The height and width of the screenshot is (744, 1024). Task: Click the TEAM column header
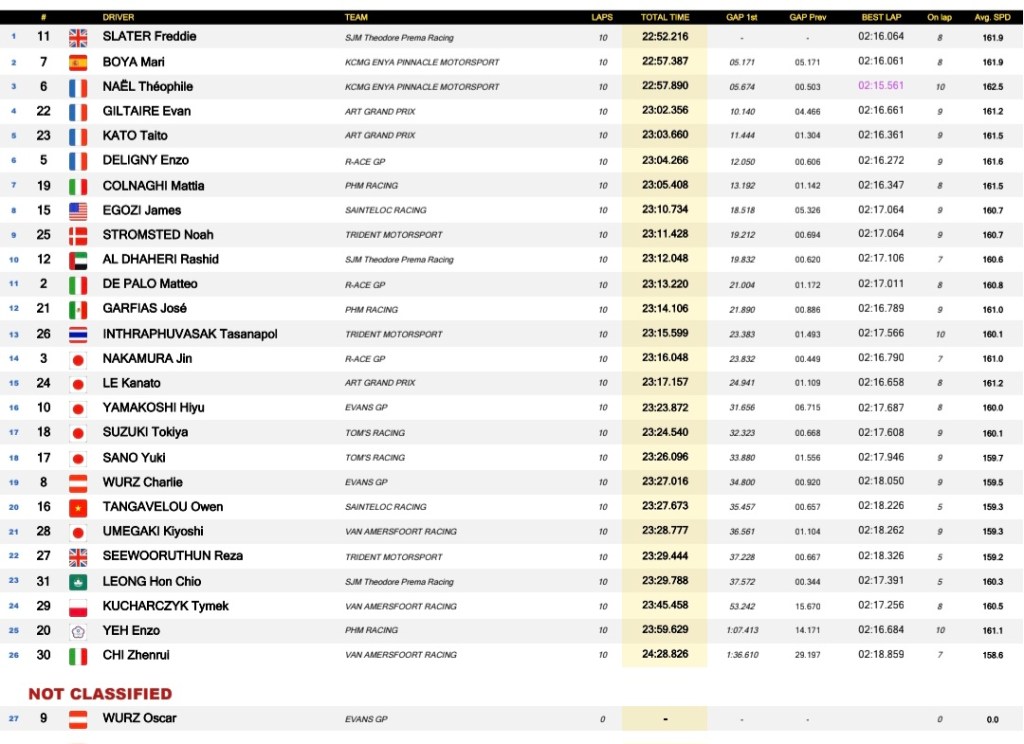click(356, 17)
